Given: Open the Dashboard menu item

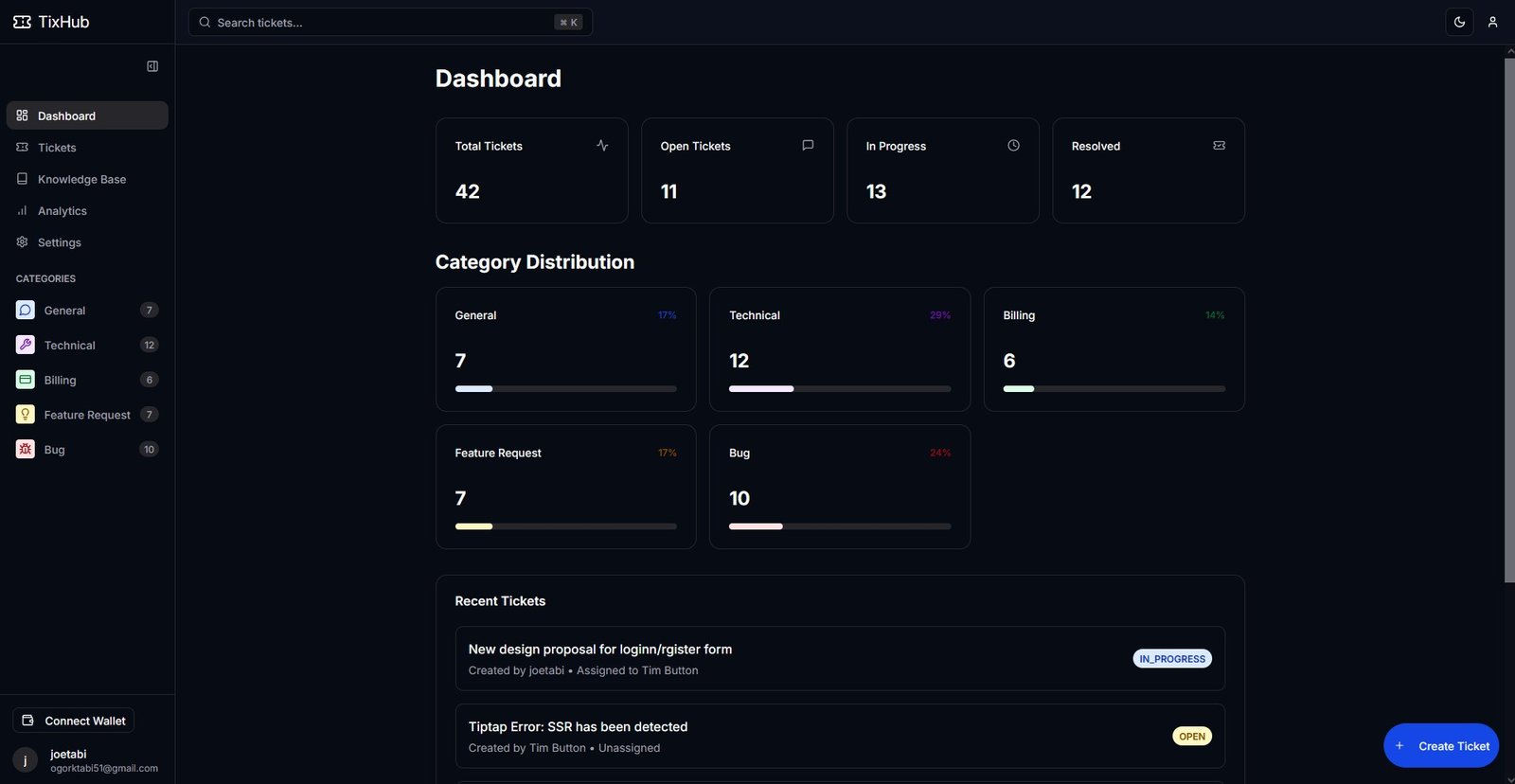Looking at the screenshot, I should pyautogui.click(x=87, y=116).
